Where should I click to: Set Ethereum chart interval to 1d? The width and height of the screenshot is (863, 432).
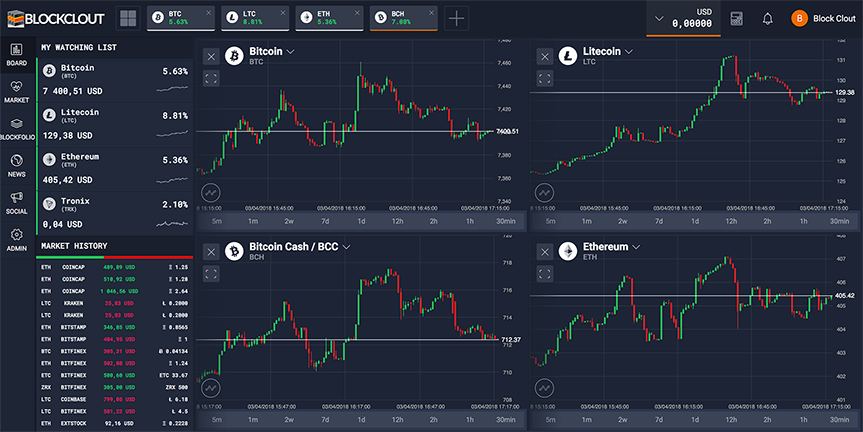pyautogui.click(x=695, y=420)
